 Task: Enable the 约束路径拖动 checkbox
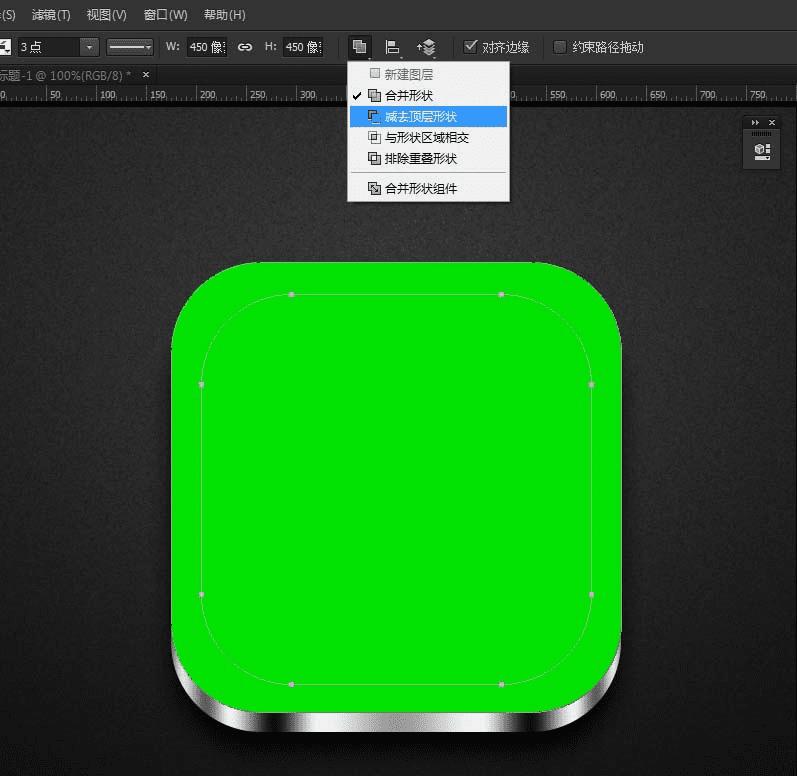[560, 47]
